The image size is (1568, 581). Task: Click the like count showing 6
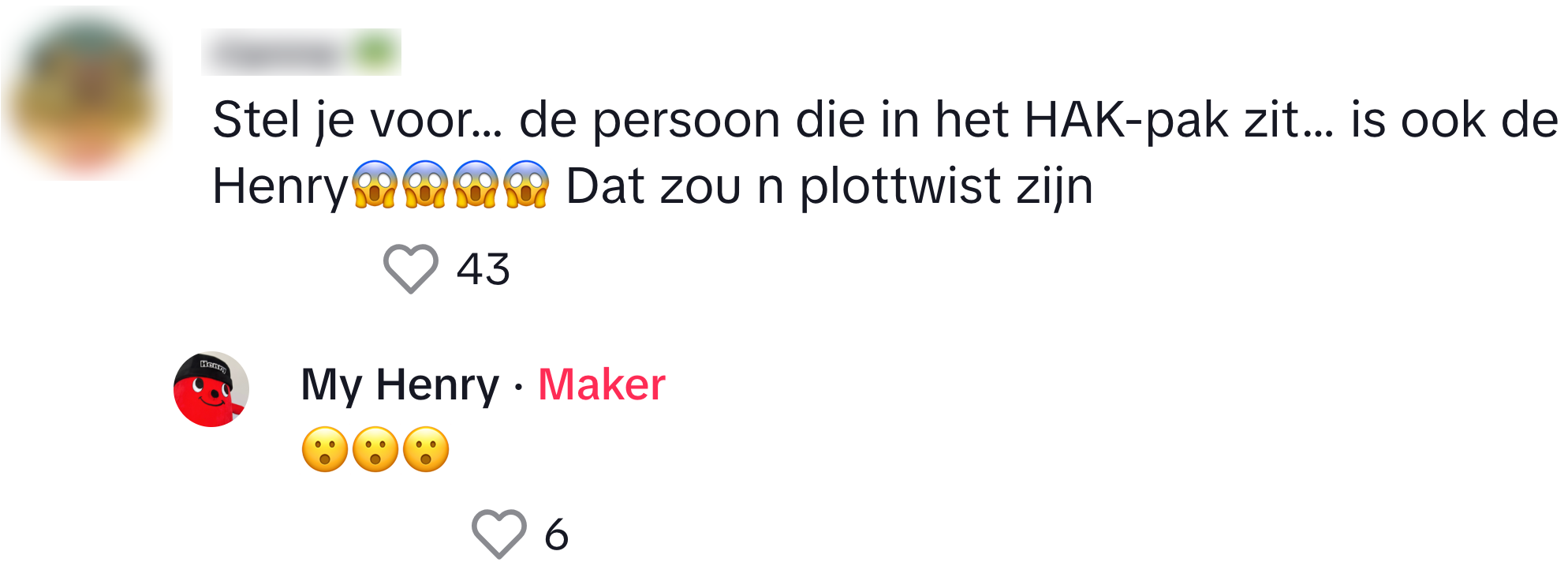557,536
